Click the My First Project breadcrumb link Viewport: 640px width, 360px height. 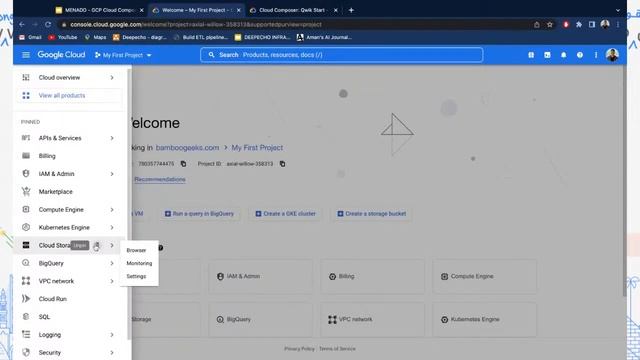click(257, 147)
